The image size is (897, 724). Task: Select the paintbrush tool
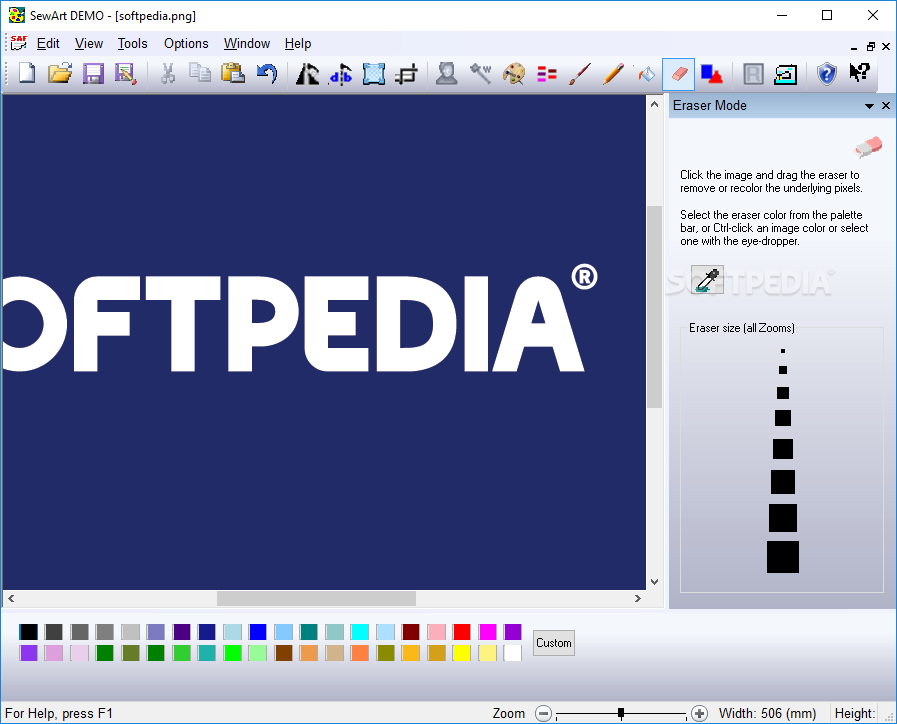580,74
